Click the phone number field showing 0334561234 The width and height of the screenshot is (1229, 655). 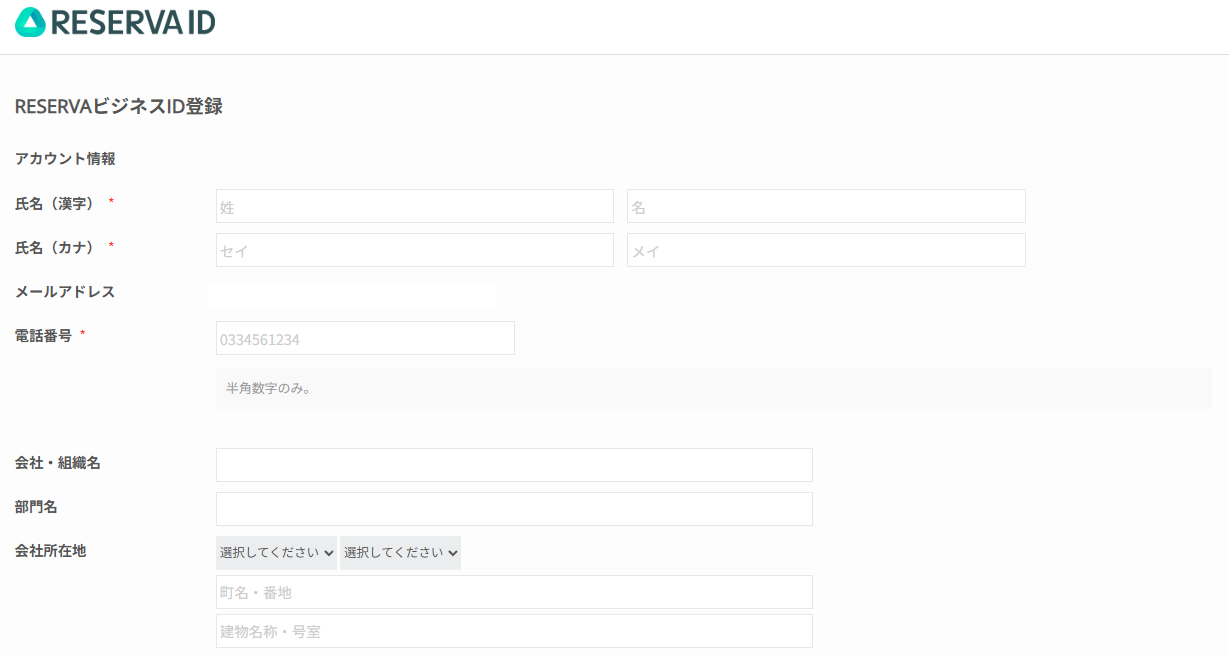365,338
